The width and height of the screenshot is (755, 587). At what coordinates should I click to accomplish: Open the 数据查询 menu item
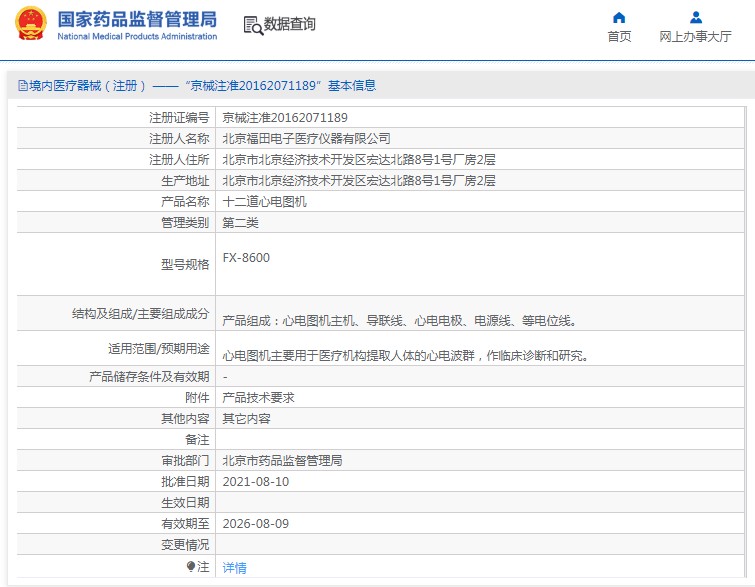pyautogui.click(x=289, y=24)
